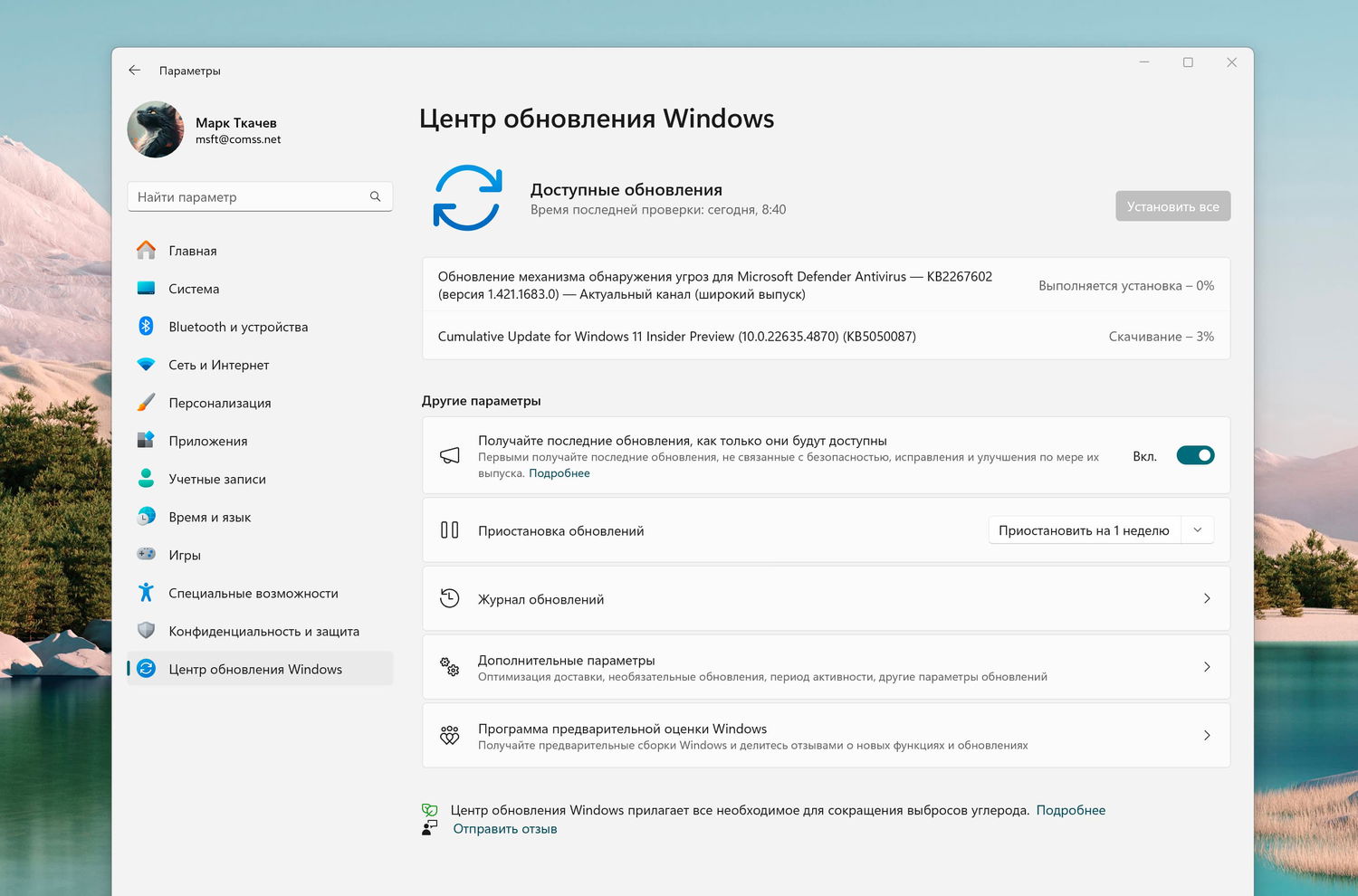Click the magnifier icon in search box

[x=375, y=196]
